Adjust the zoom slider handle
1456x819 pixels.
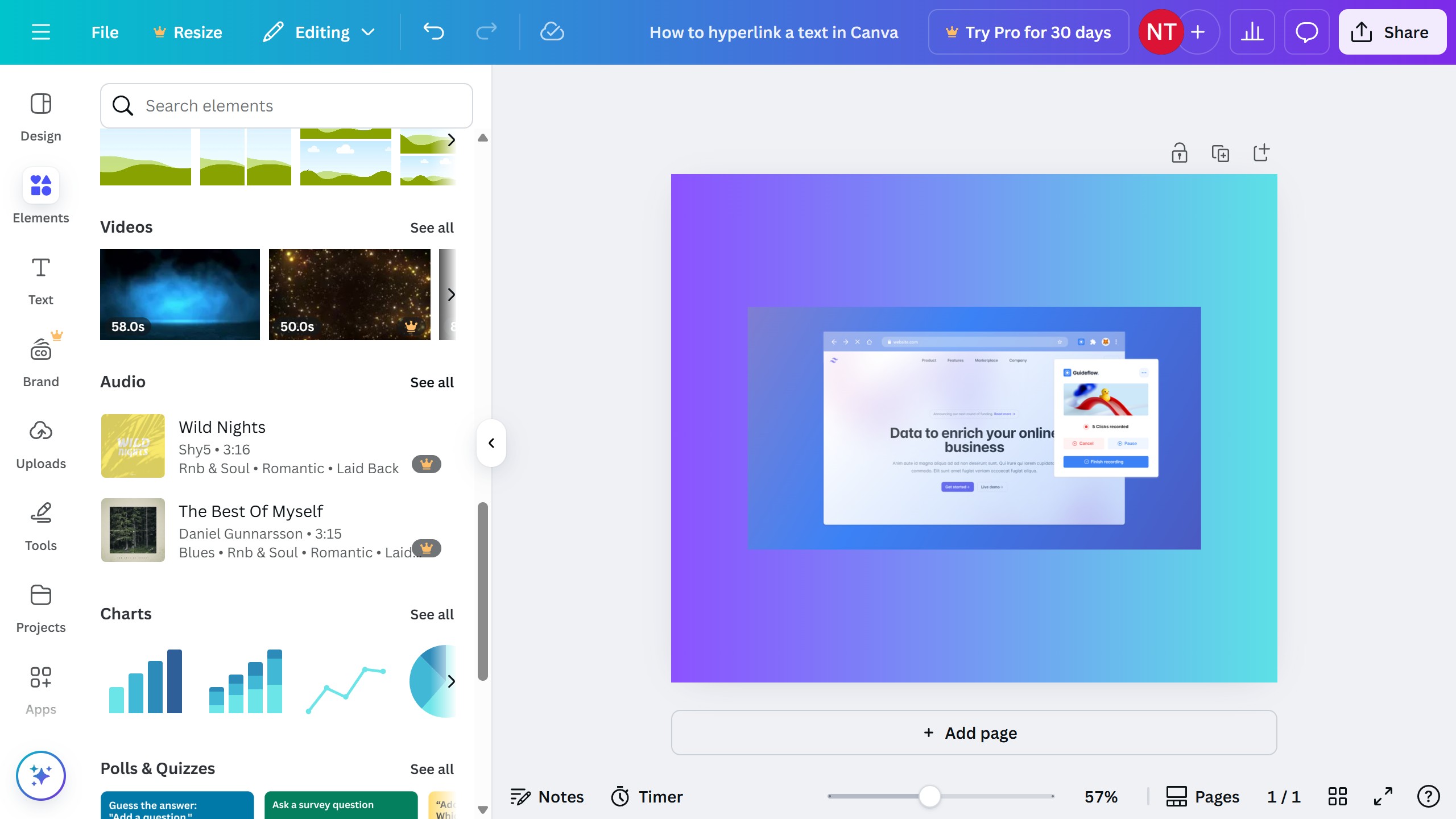tap(929, 796)
